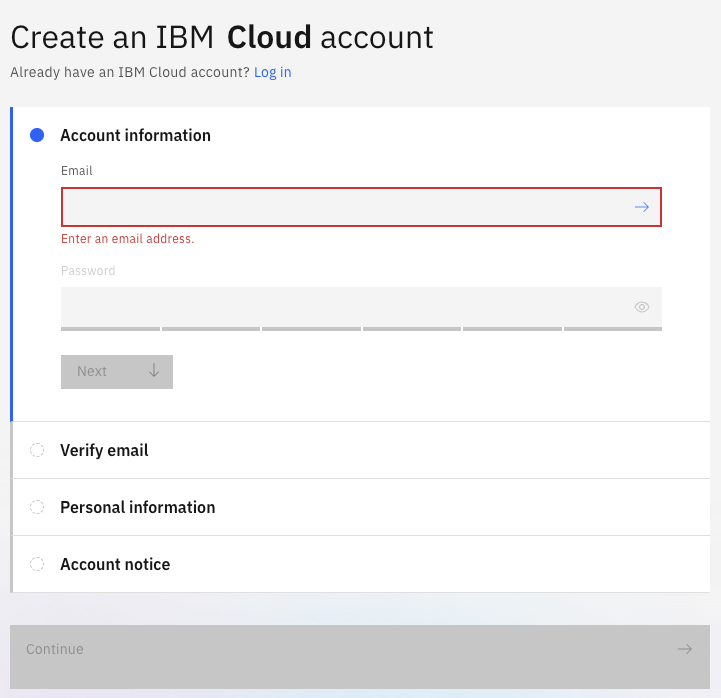The width and height of the screenshot is (721, 698).
Task: Focus the Email input field
Action: tap(361, 207)
